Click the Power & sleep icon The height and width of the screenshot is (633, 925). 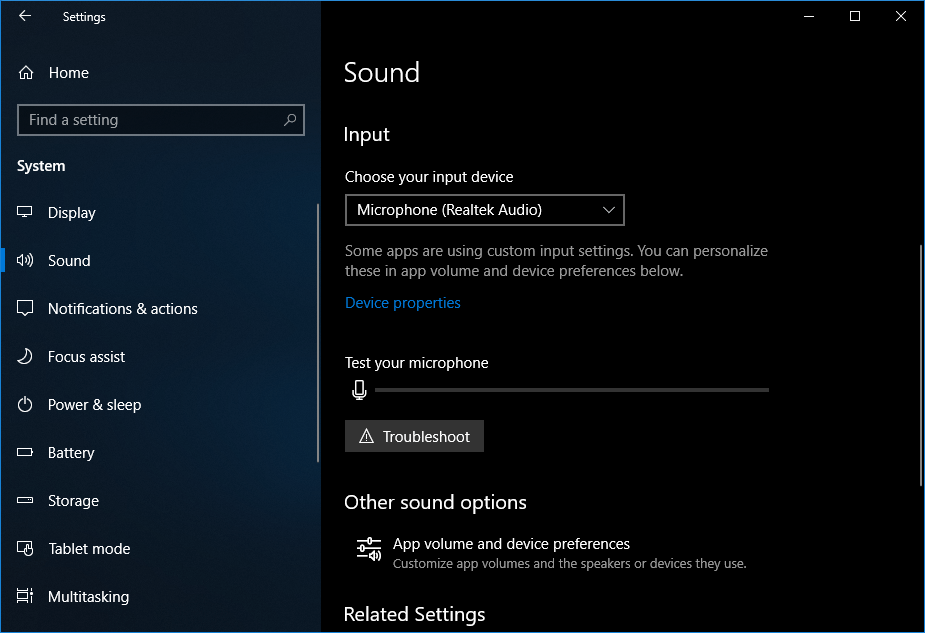(x=26, y=405)
